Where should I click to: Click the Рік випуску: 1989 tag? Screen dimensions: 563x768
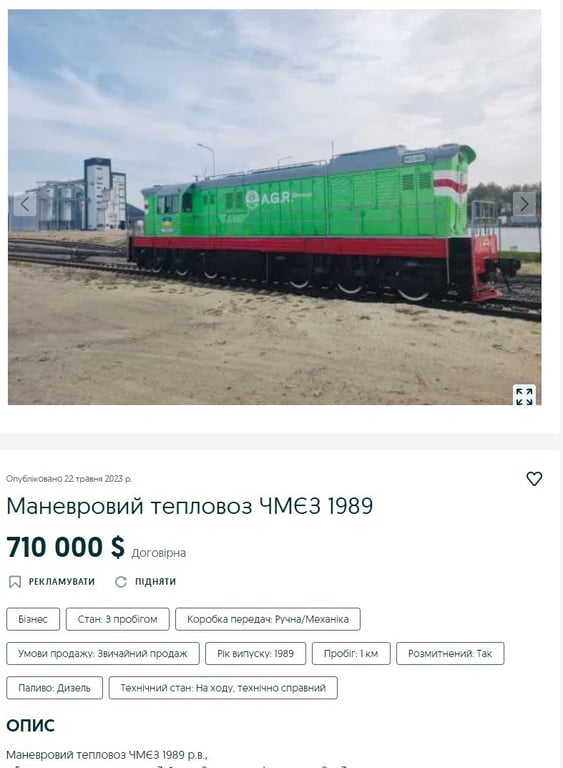pyautogui.click(x=255, y=653)
